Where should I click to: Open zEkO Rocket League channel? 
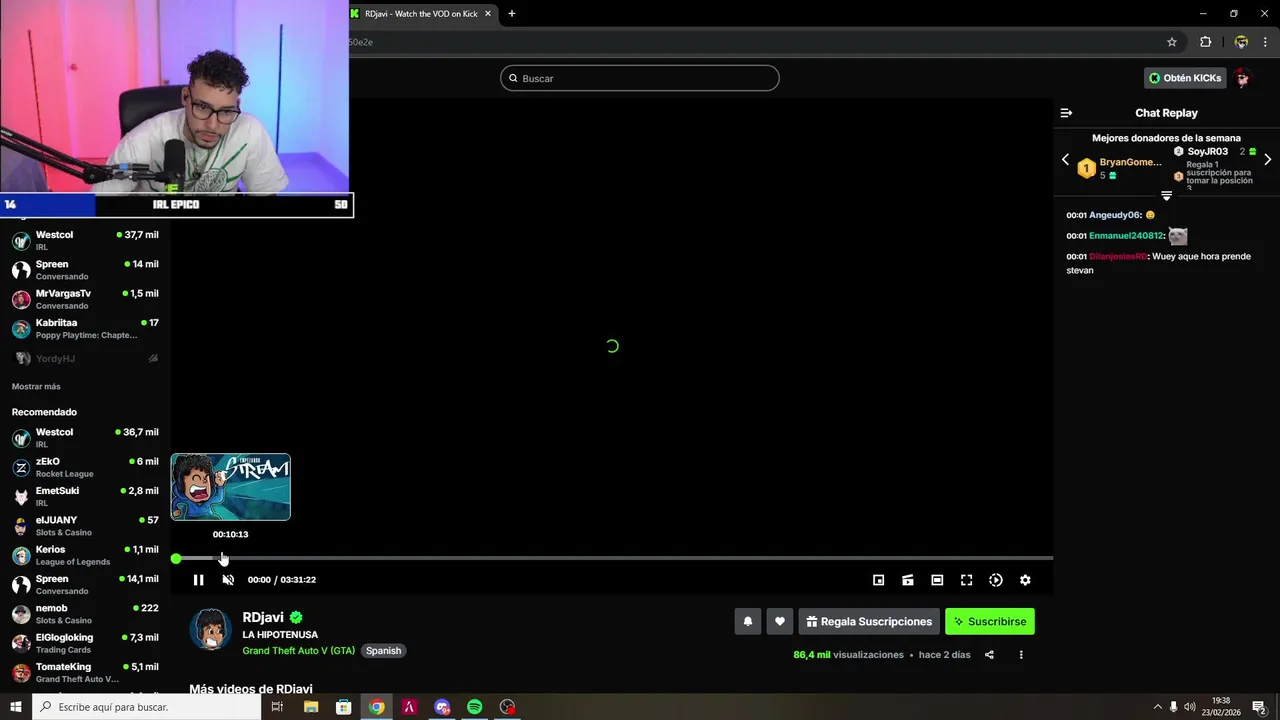(x=85, y=467)
